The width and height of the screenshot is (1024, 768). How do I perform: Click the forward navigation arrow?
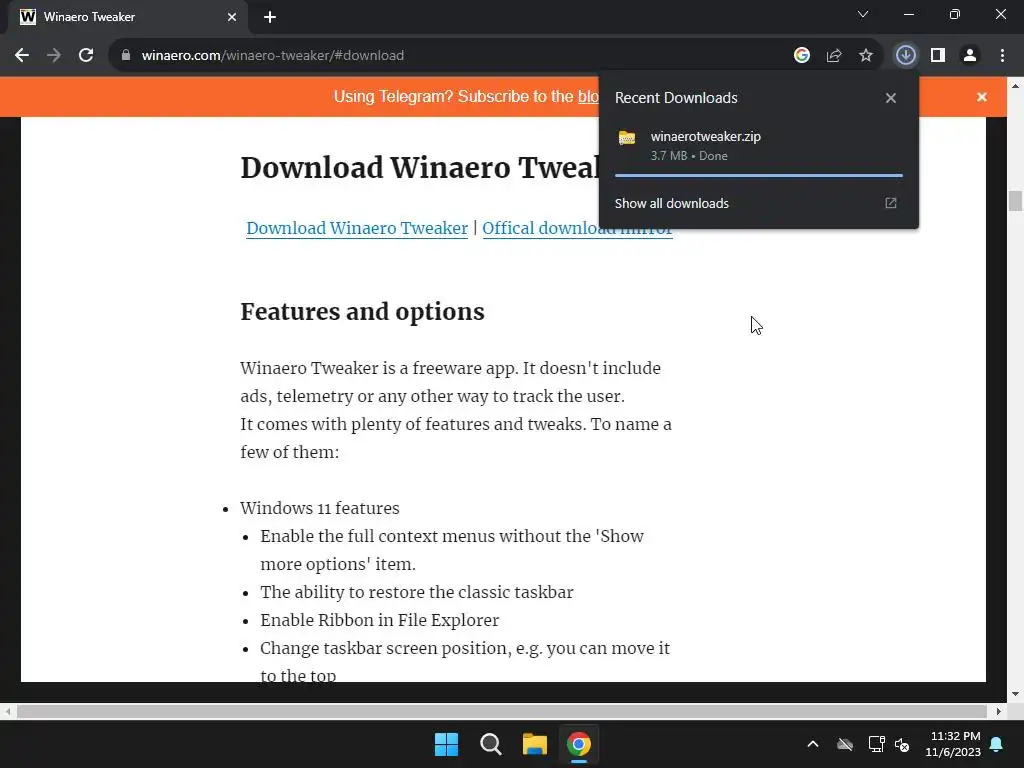coord(54,56)
